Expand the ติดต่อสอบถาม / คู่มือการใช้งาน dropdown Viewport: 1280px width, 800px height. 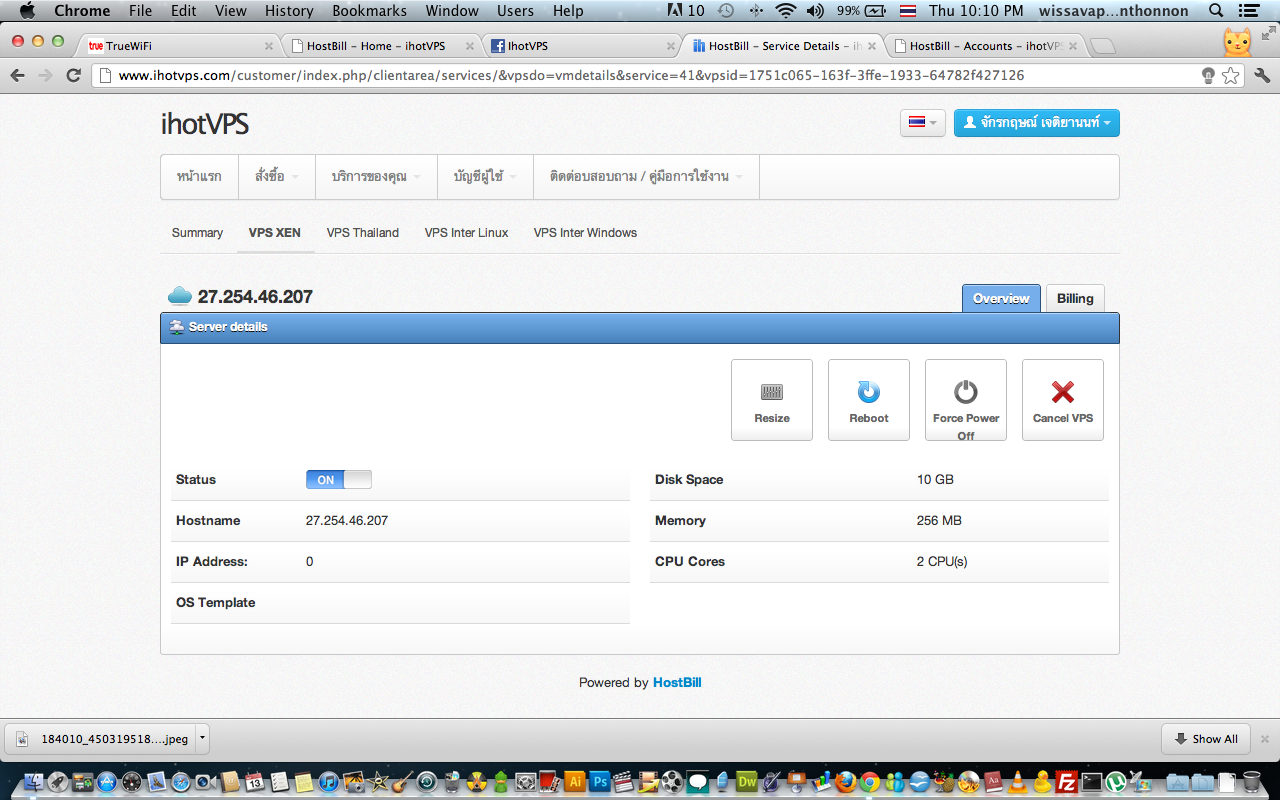[x=646, y=177]
